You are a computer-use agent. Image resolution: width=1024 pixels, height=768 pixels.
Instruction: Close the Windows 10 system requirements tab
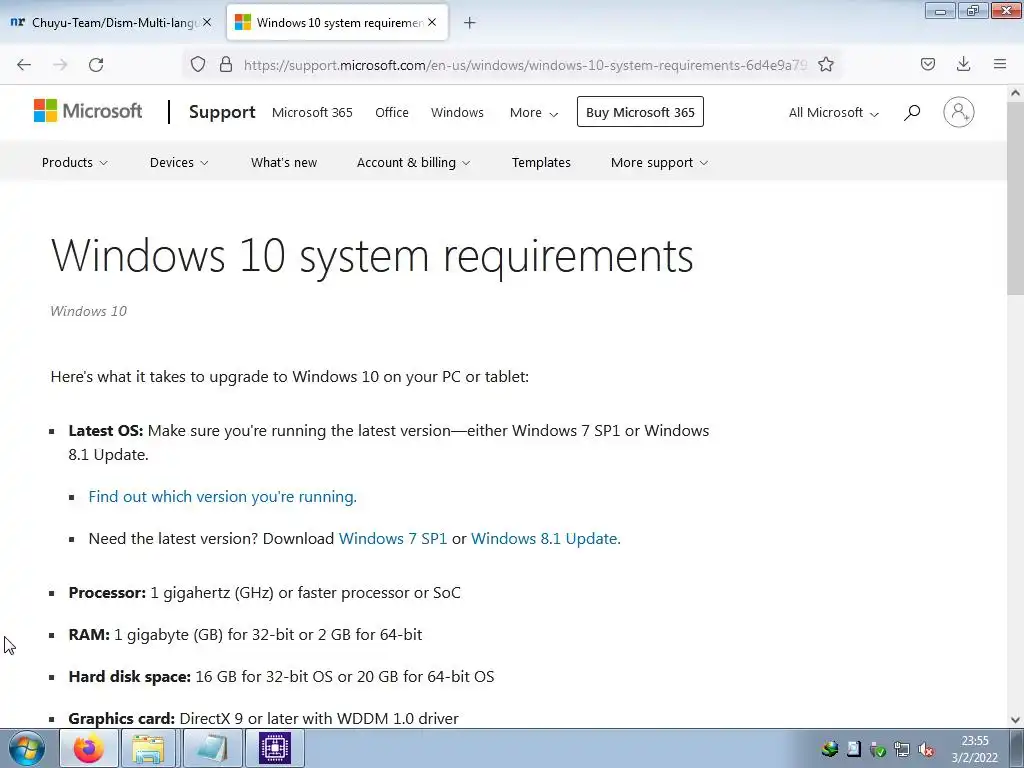(432, 22)
